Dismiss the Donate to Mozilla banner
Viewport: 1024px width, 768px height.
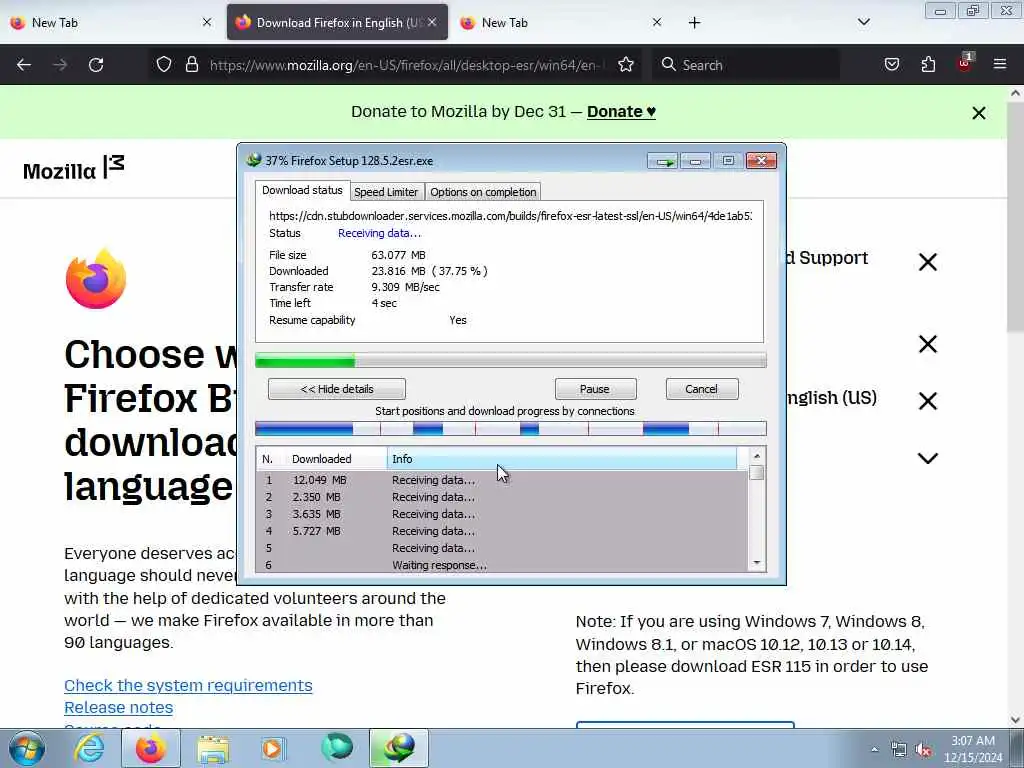(978, 113)
